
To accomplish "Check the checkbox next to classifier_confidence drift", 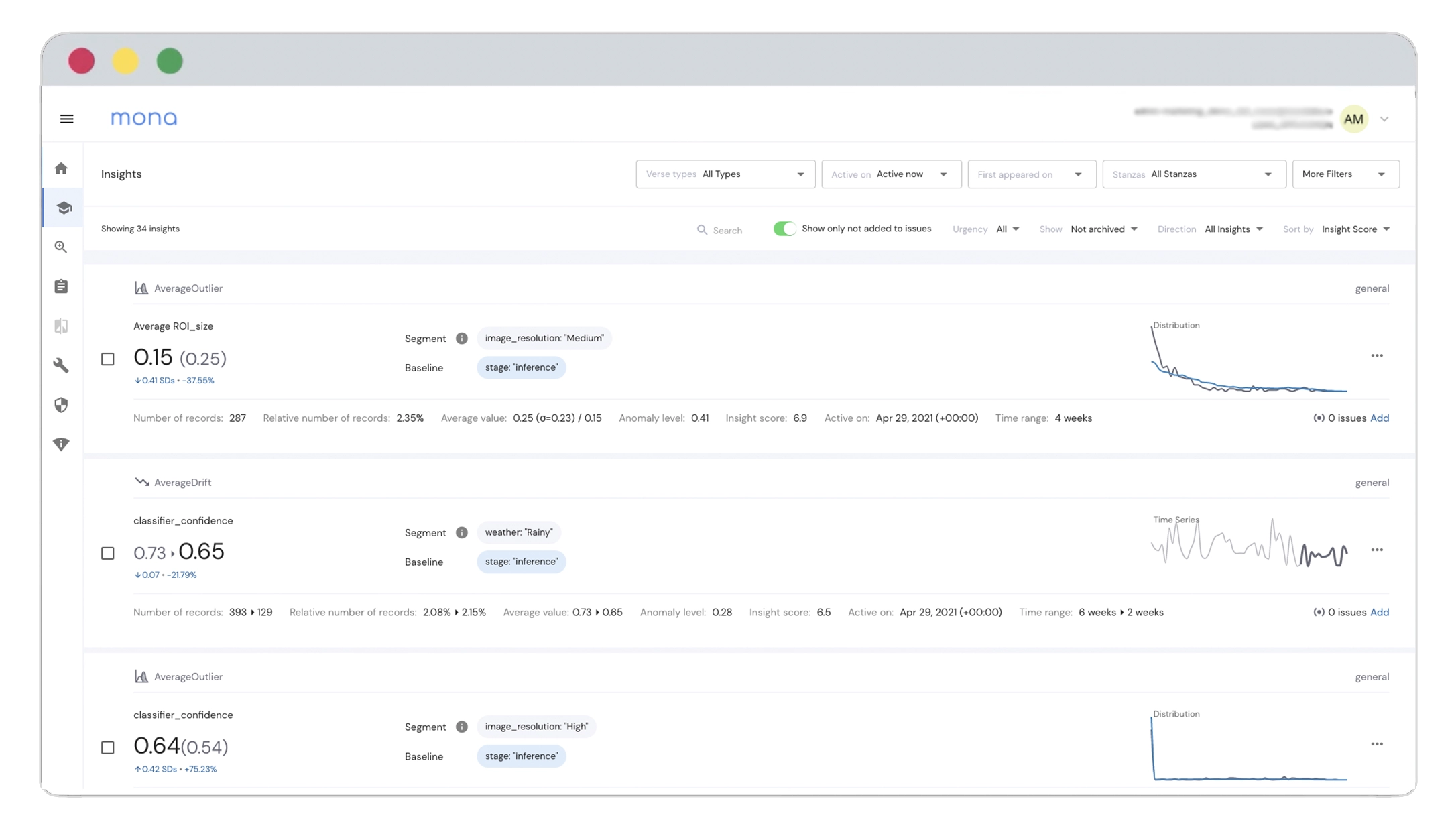I will (x=107, y=553).
